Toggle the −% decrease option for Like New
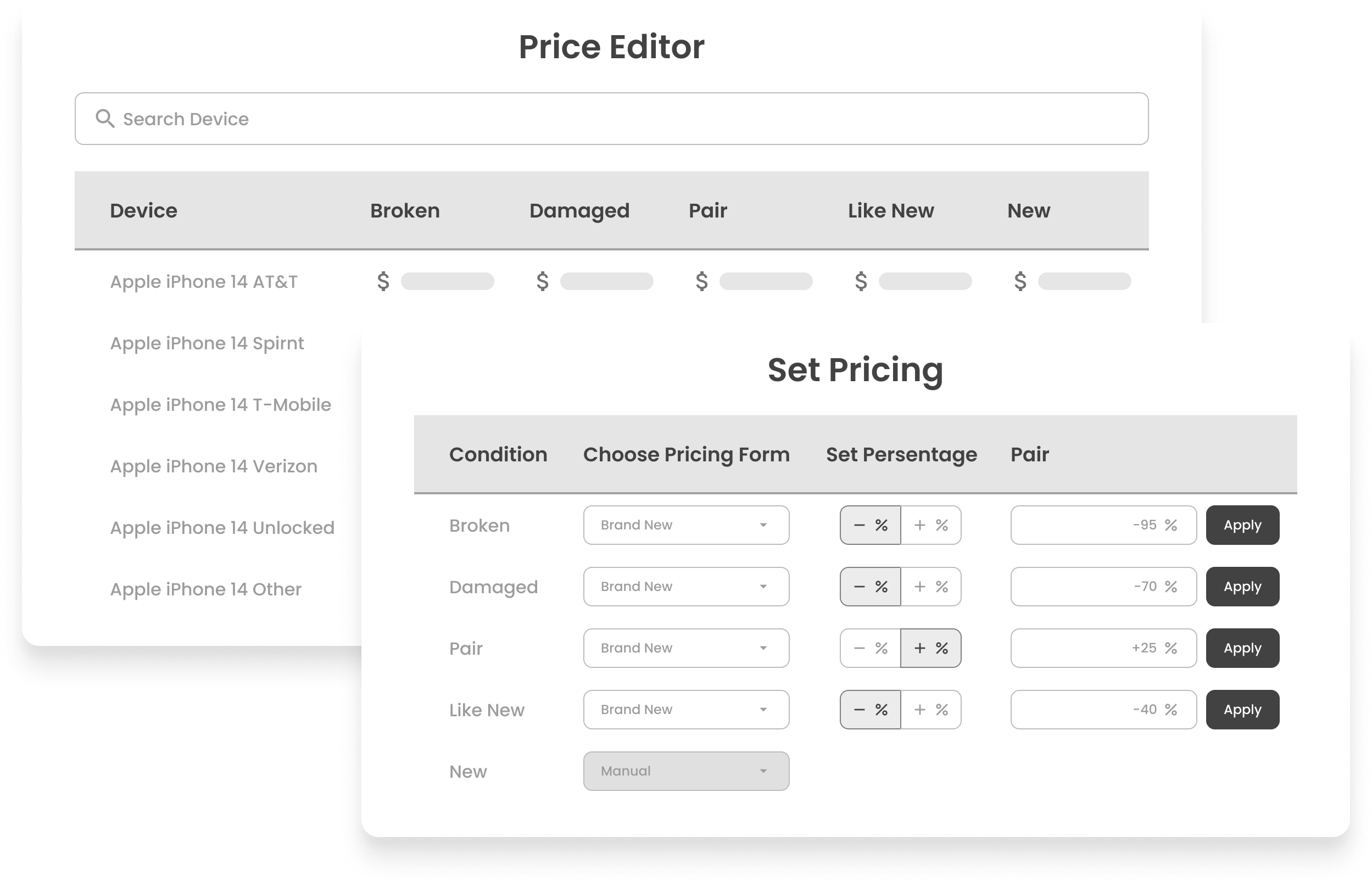The image size is (1372, 881). [x=869, y=710]
